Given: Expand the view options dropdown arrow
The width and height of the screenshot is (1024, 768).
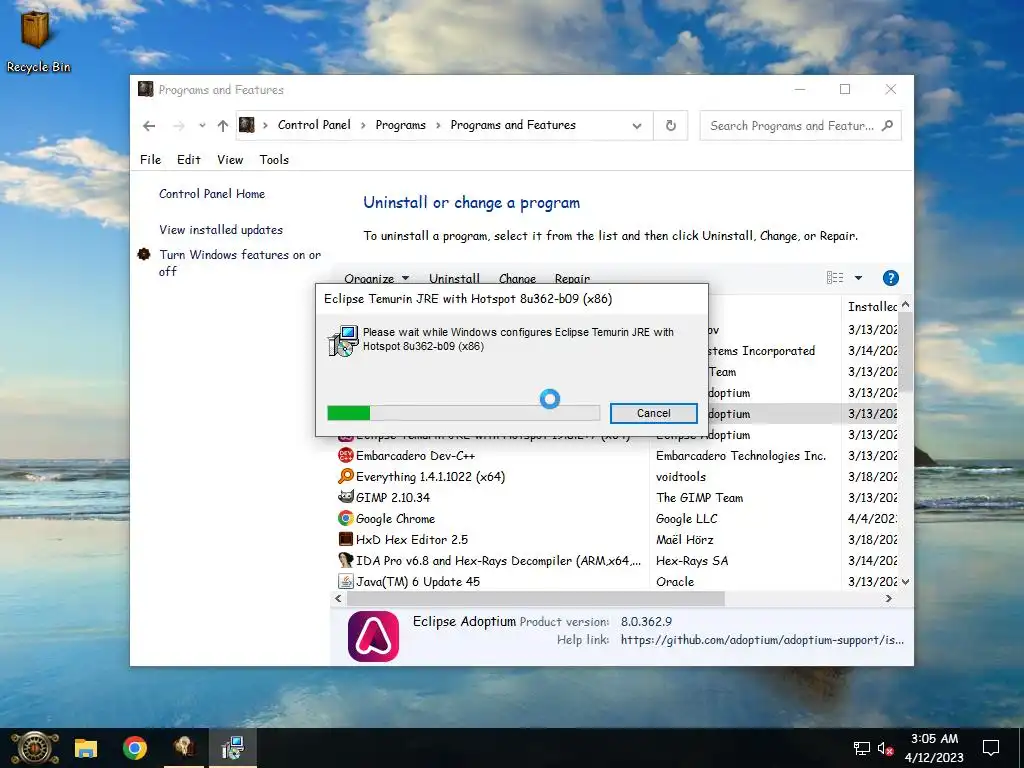Looking at the screenshot, I should tap(858, 278).
